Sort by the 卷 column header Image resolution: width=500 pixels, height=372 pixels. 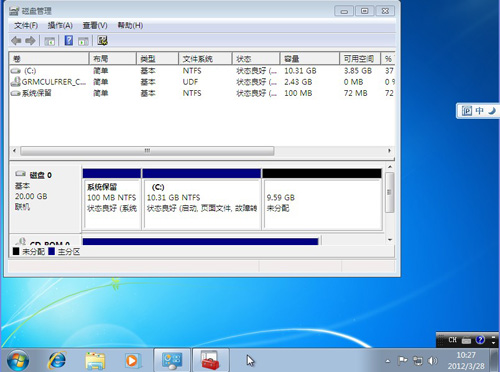pyautogui.click(x=49, y=59)
